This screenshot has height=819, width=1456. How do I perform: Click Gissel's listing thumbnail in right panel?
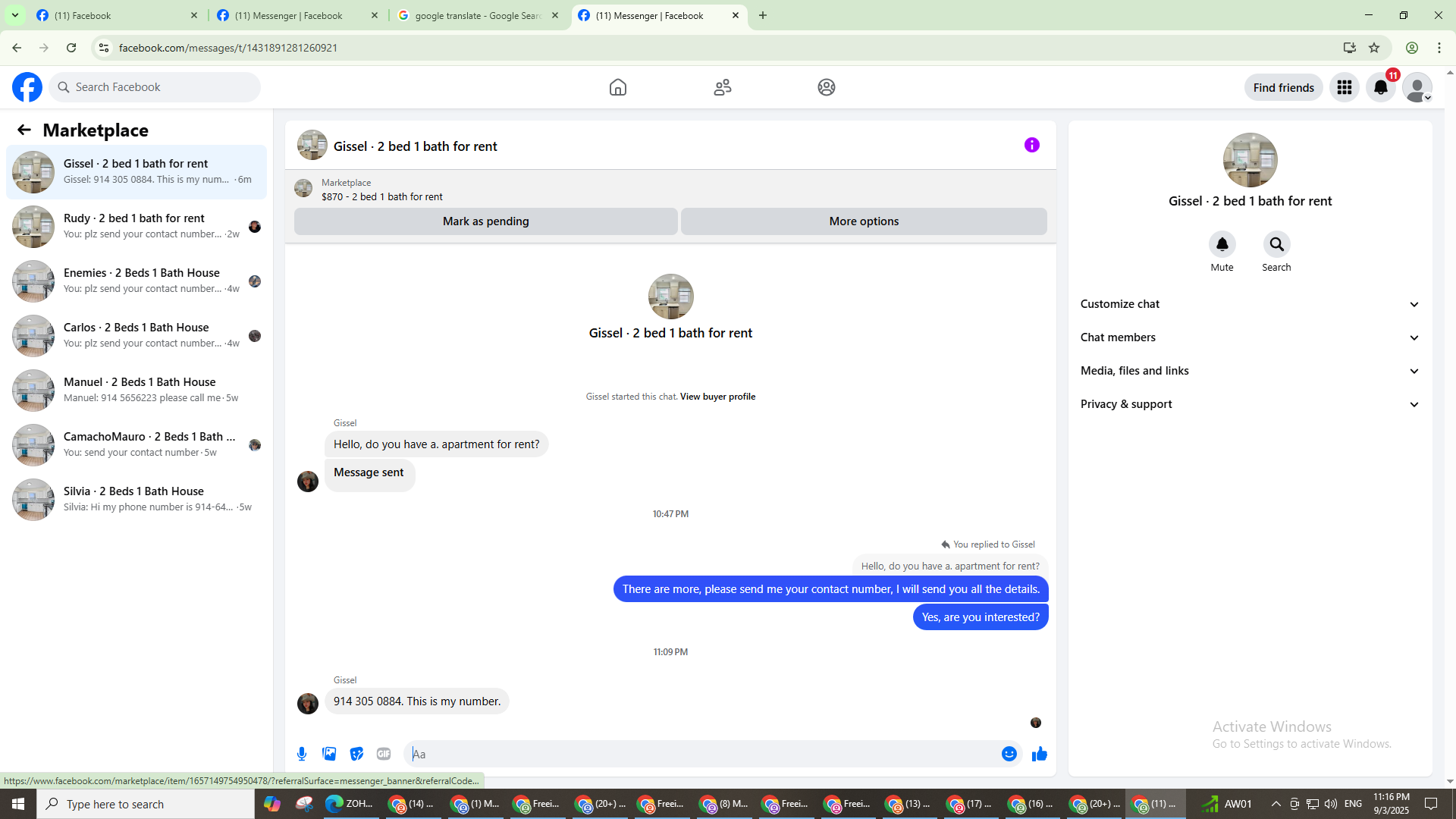[1250, 160]
